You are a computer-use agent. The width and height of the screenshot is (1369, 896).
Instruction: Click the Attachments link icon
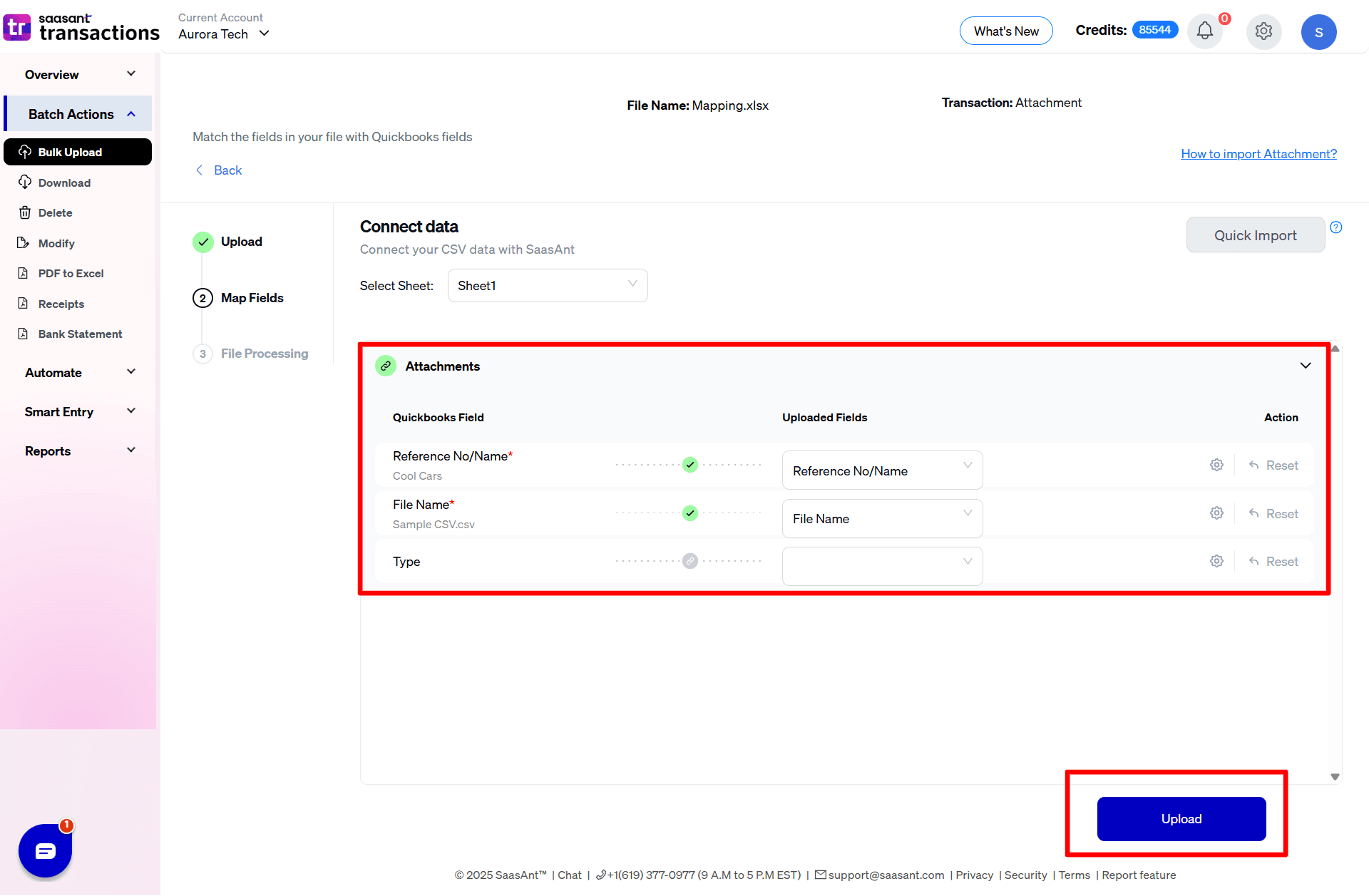[x=386, y=366]
